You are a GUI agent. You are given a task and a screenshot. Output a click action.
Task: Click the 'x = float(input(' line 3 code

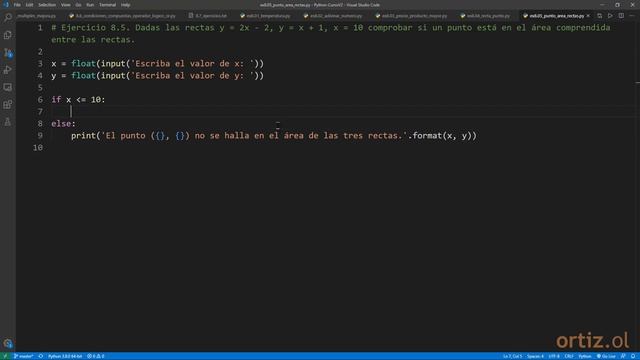coord(158,64)
